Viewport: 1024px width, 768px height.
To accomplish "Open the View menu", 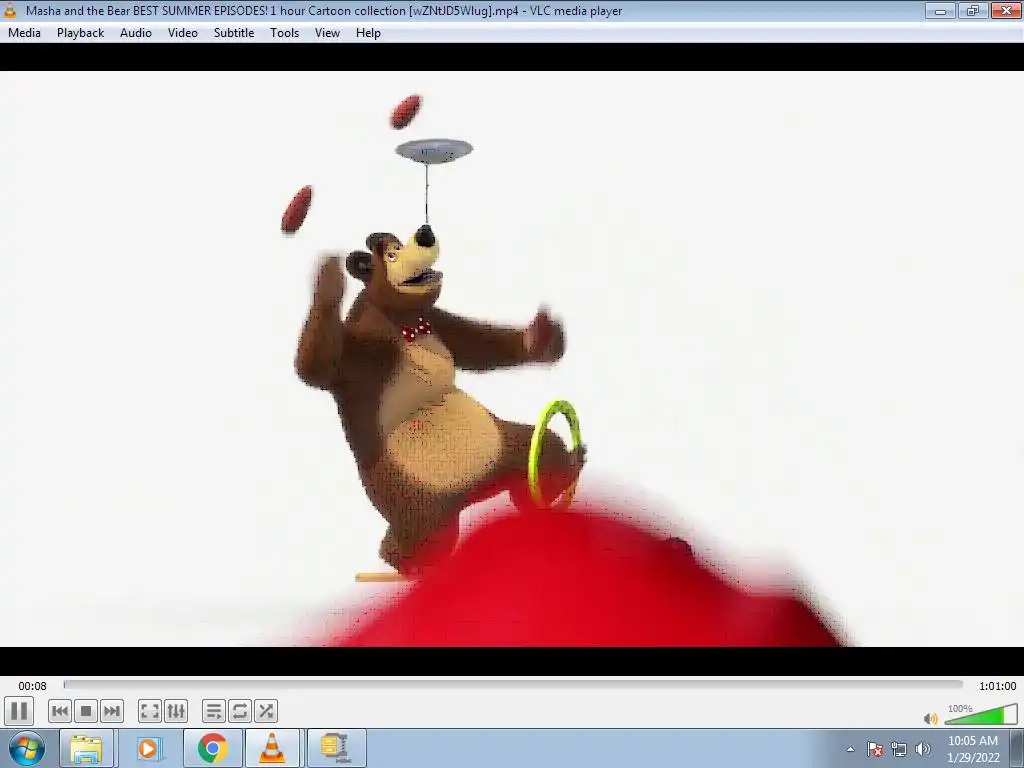I will click(327, 33).
